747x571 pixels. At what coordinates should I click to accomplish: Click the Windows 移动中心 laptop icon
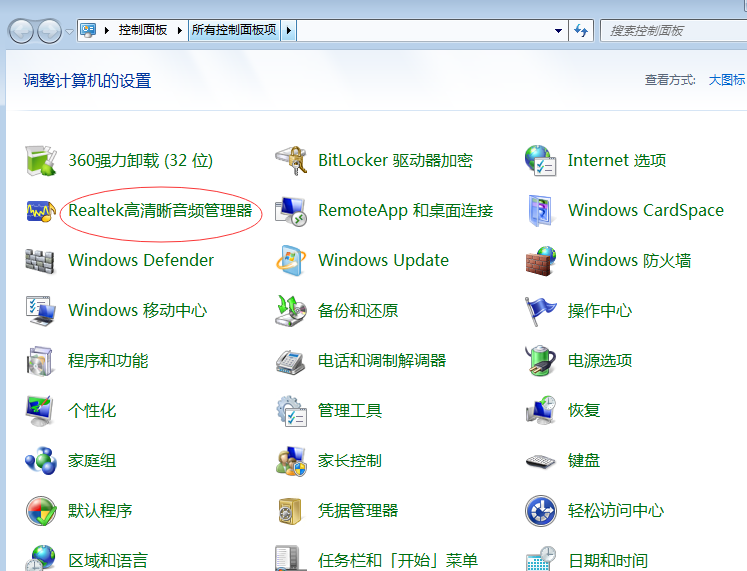point(41,311)
